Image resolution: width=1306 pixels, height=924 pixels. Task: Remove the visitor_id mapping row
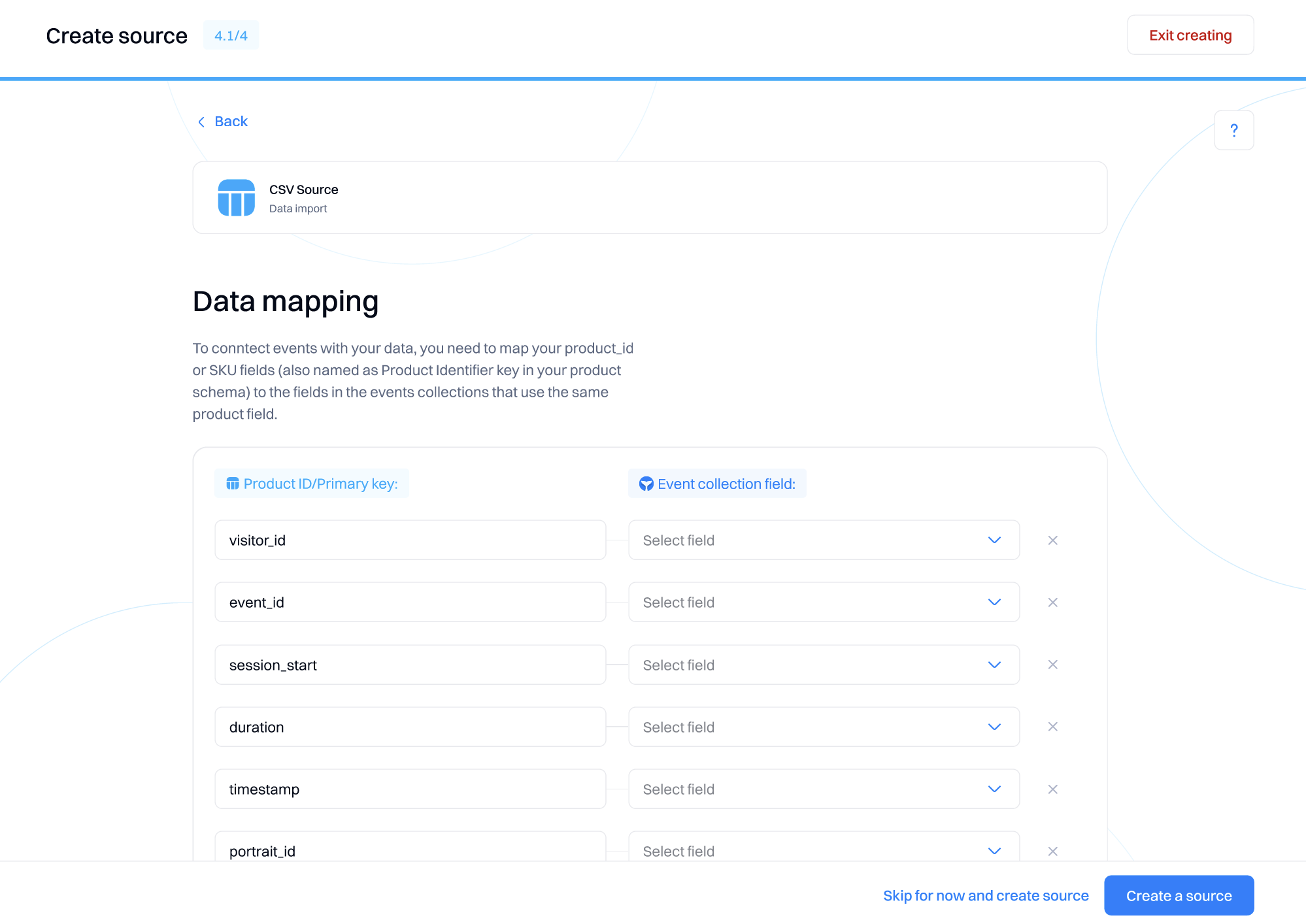(x=1052, y=540)
